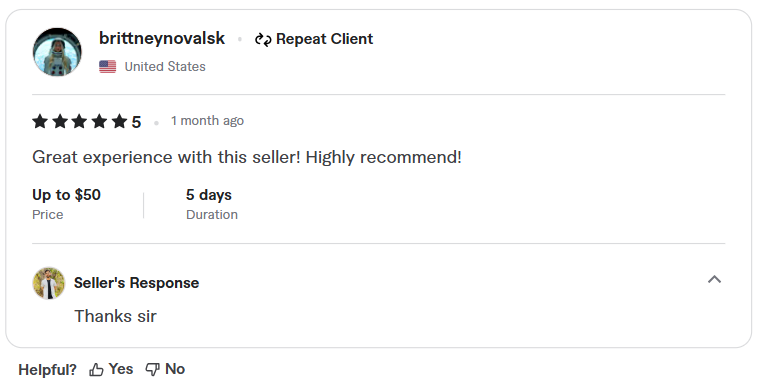Click the 5 days duration value
766x392 pixels.
pos(209,195)
